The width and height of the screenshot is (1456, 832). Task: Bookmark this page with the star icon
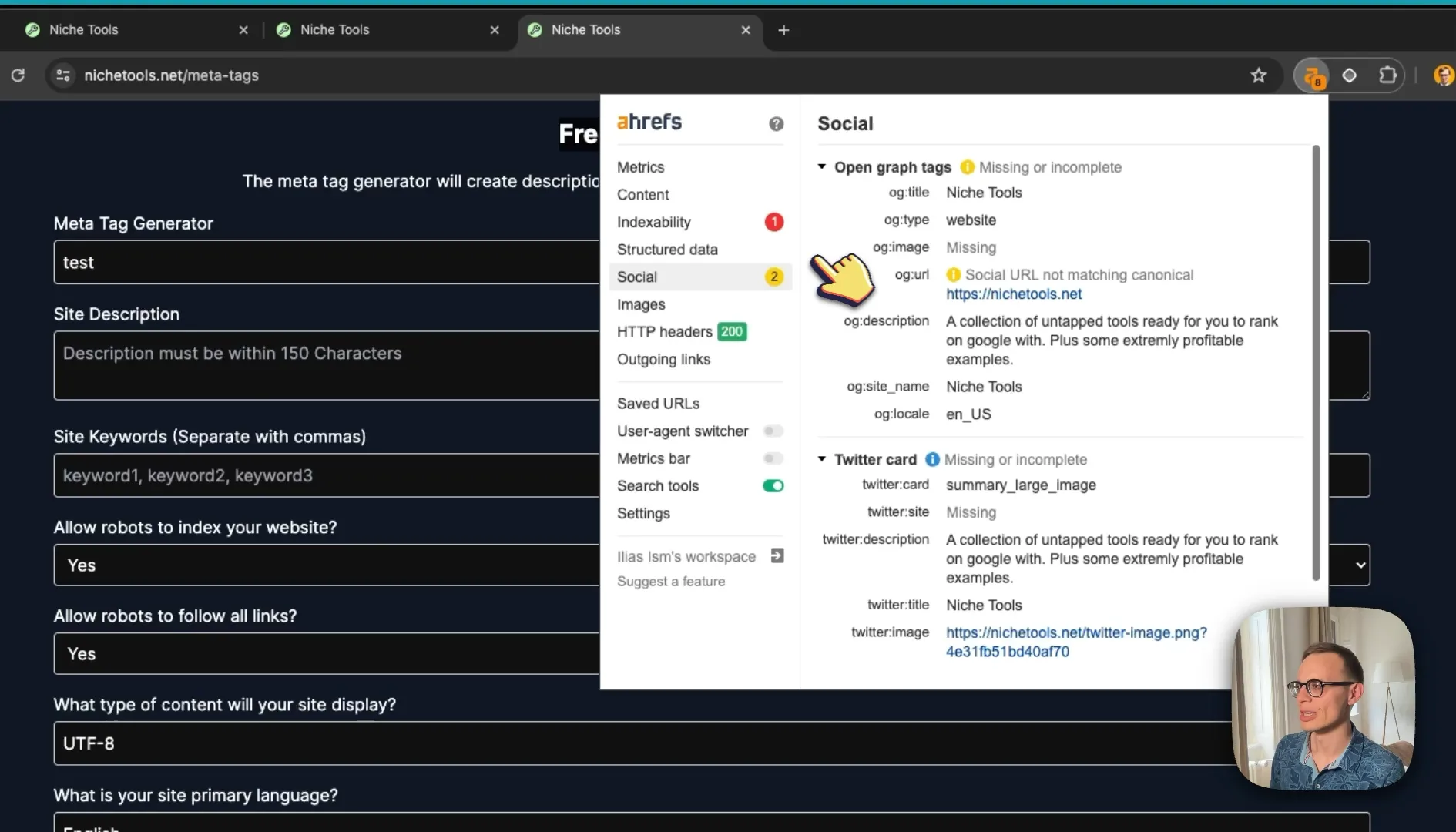click(1258, 75)
